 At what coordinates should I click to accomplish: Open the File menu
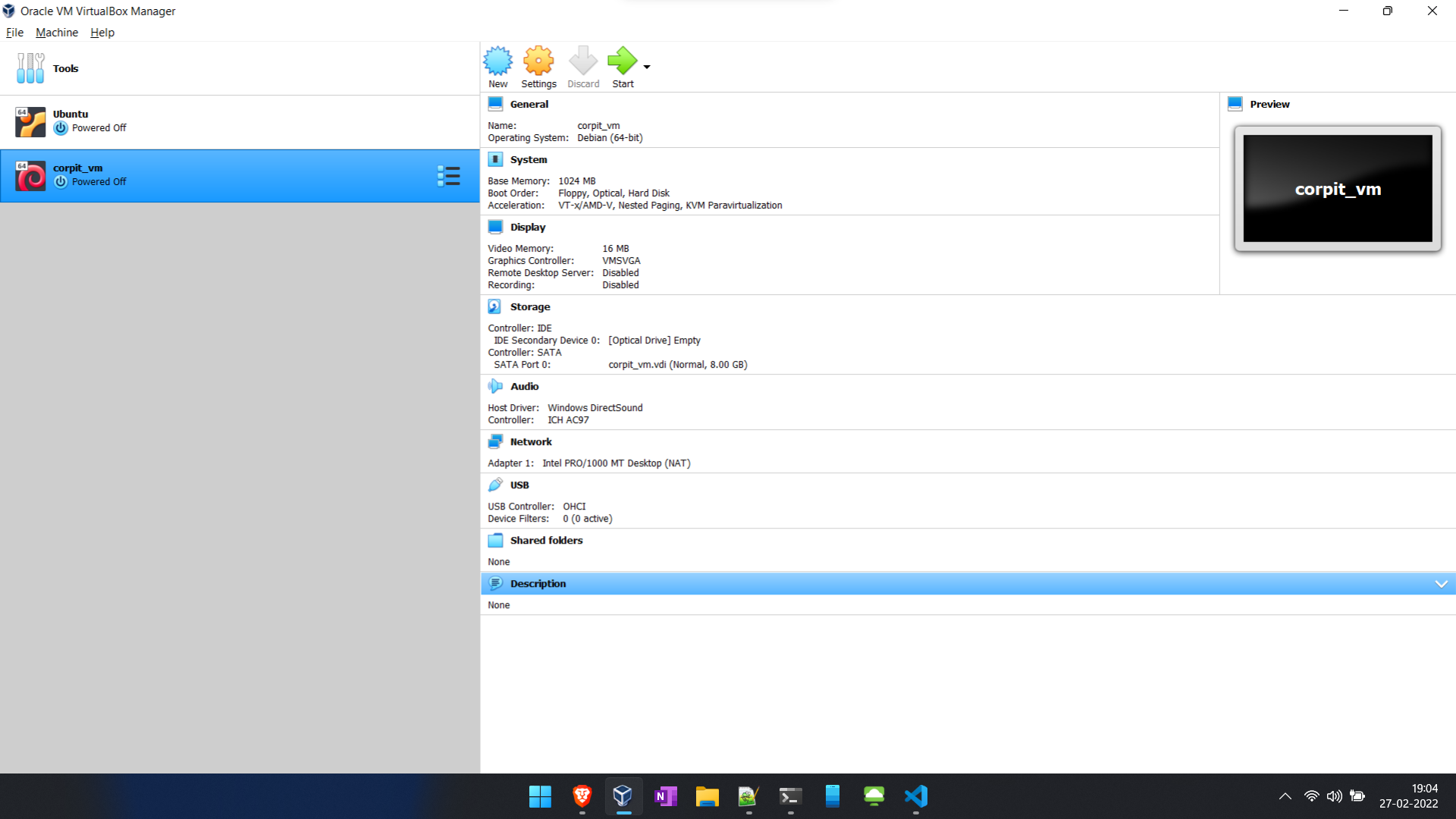(14, 33)
